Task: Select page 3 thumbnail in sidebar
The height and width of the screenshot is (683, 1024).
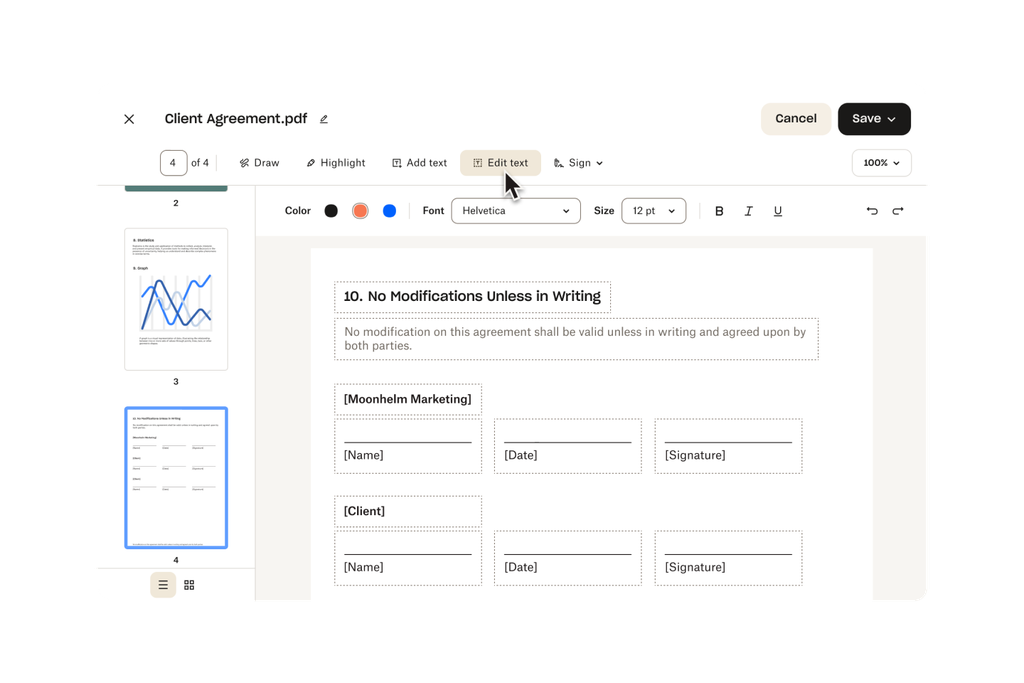Action: [176, 298]
